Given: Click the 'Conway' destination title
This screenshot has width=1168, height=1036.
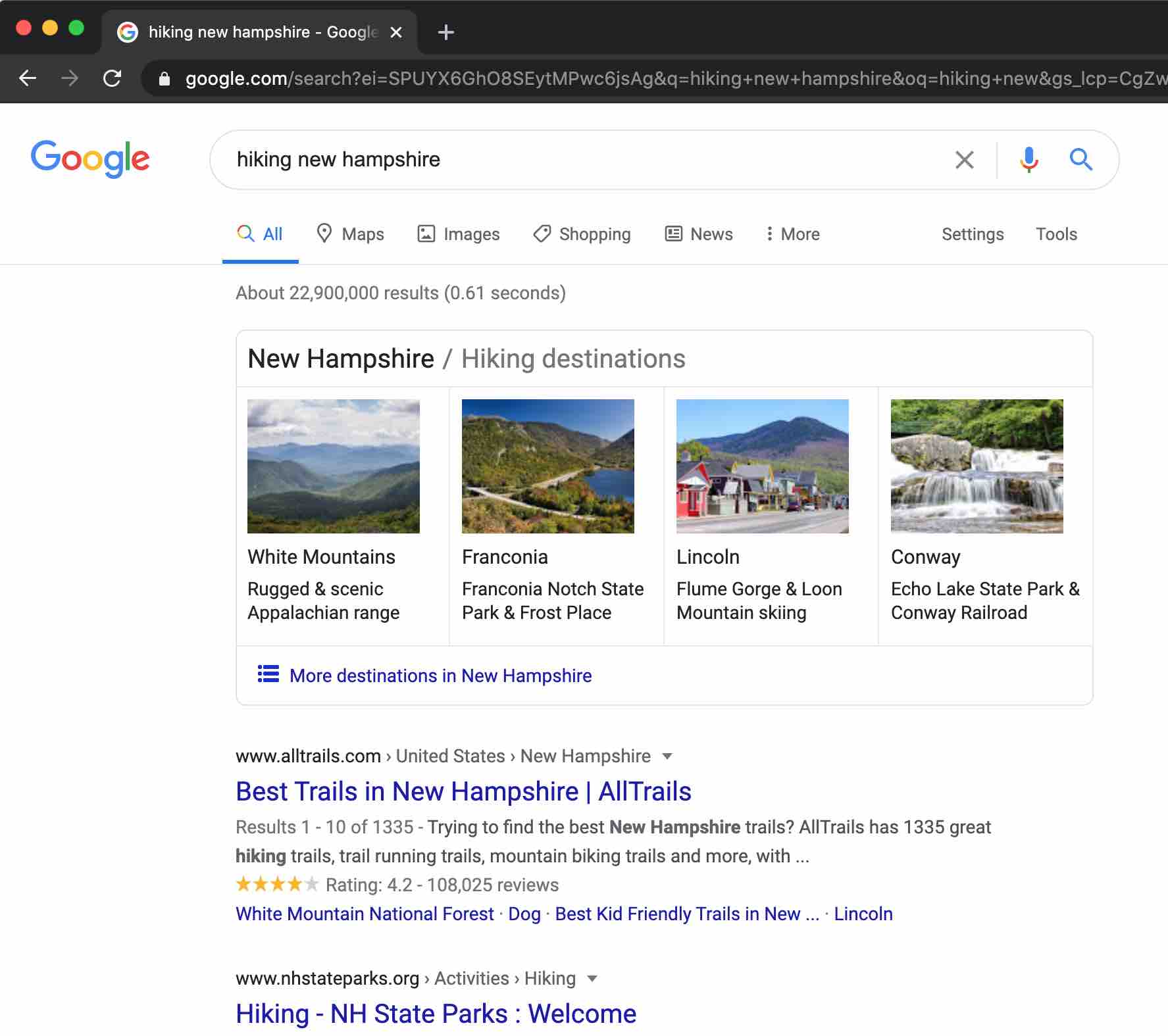Looking at the screenshot, I should [925, 557].
